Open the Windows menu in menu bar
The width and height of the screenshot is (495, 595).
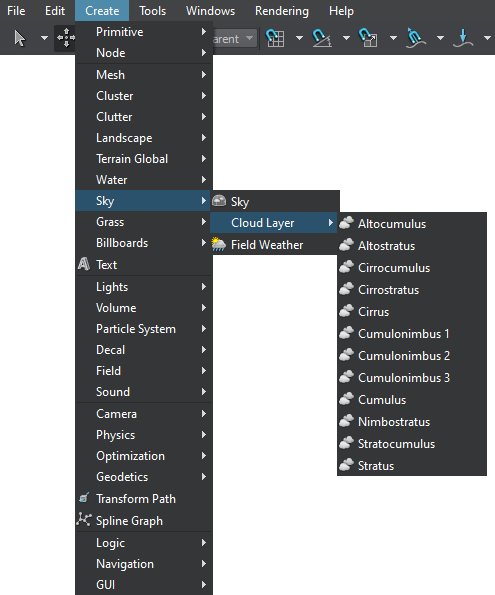210,11
